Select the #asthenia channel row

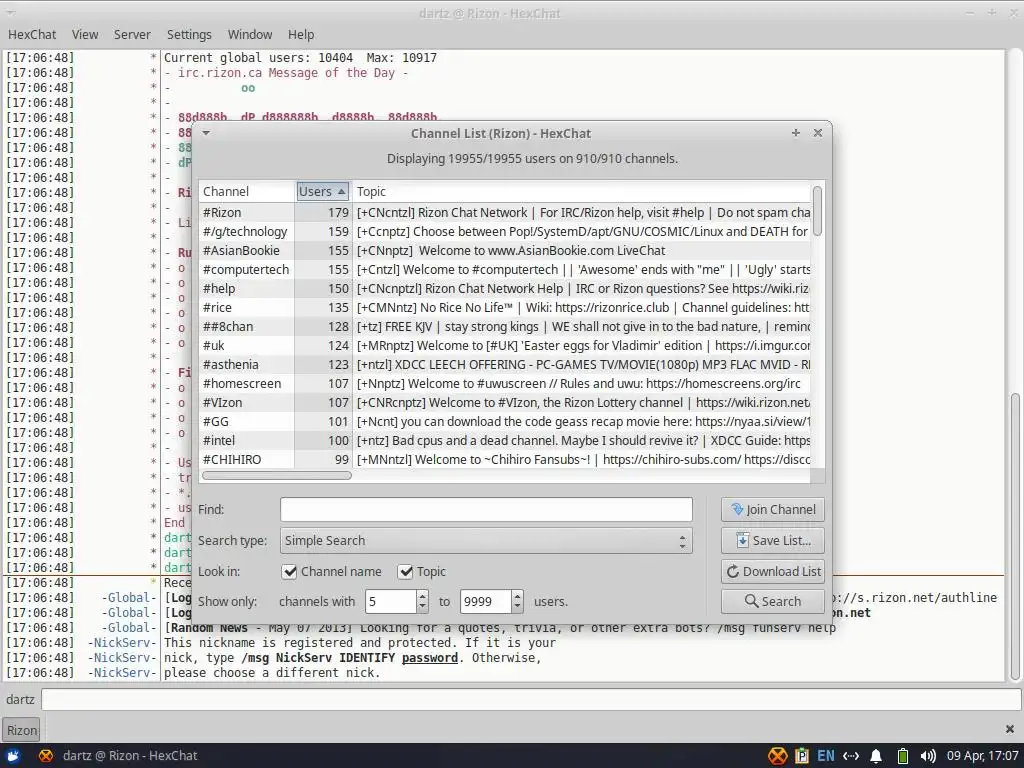click(x=505, y=364)
